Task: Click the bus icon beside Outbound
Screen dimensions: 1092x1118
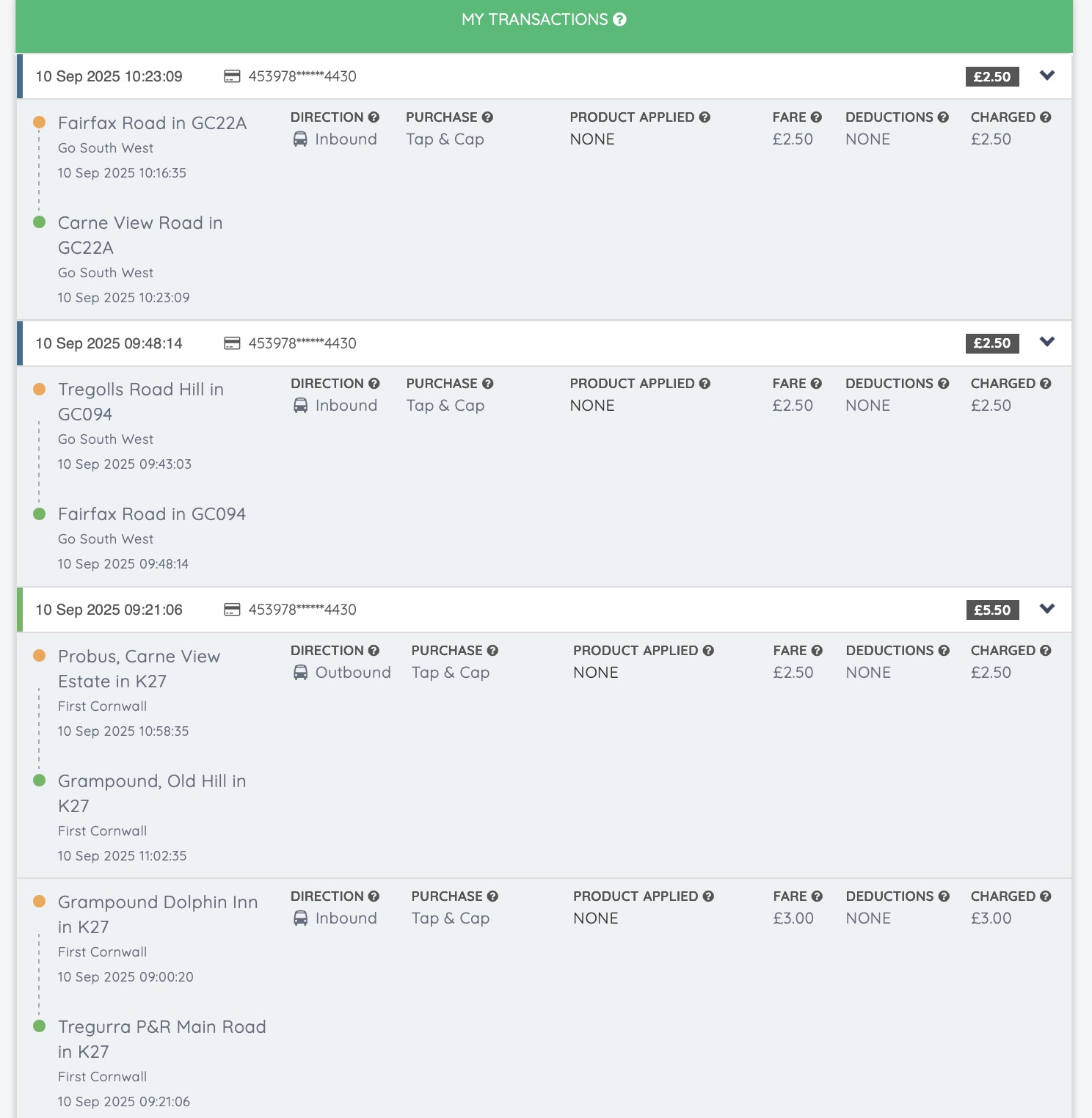Action: click(300, 673)
